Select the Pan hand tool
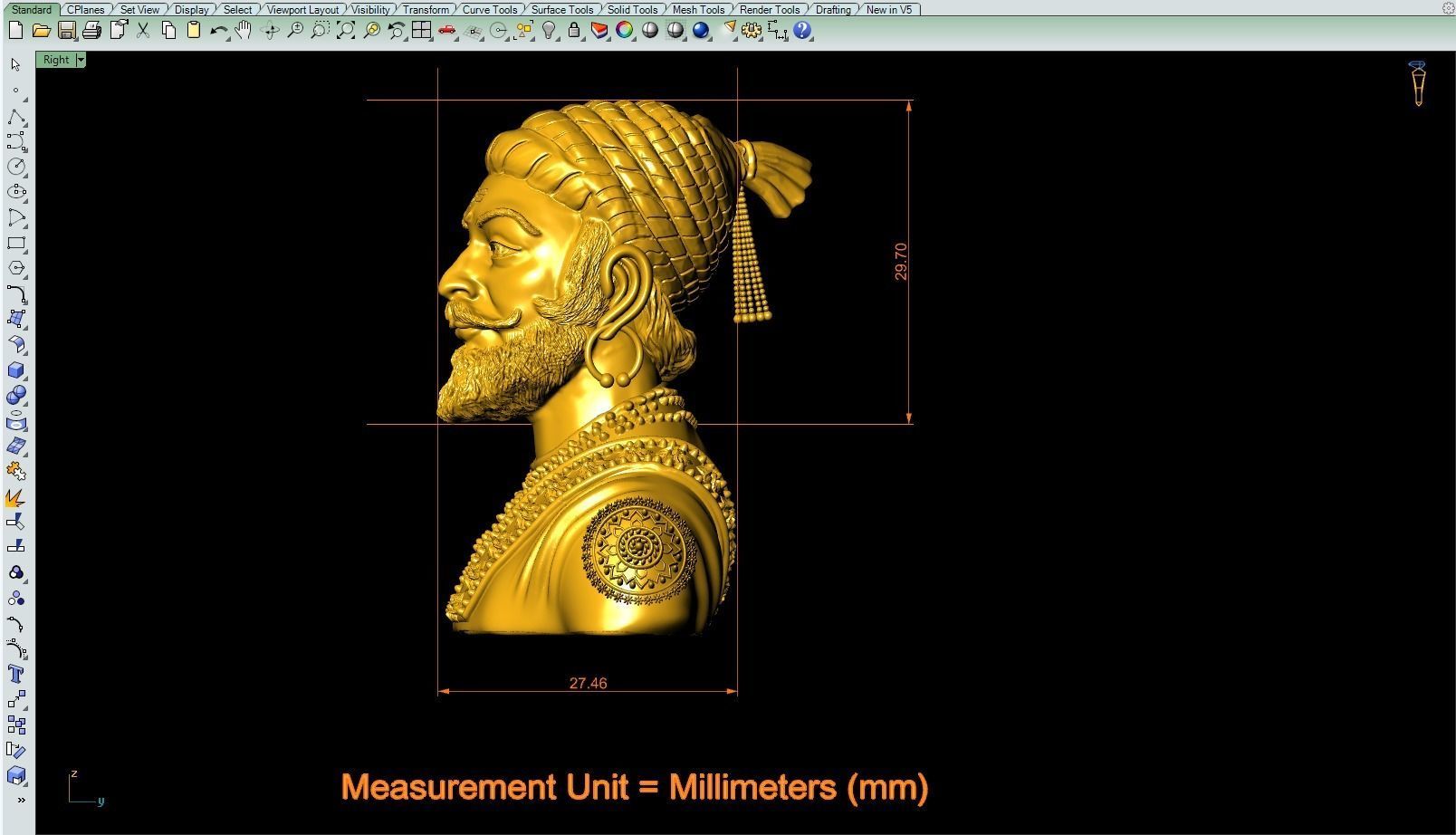Screen dimensions: 1456x835 [x=244, y=30]
